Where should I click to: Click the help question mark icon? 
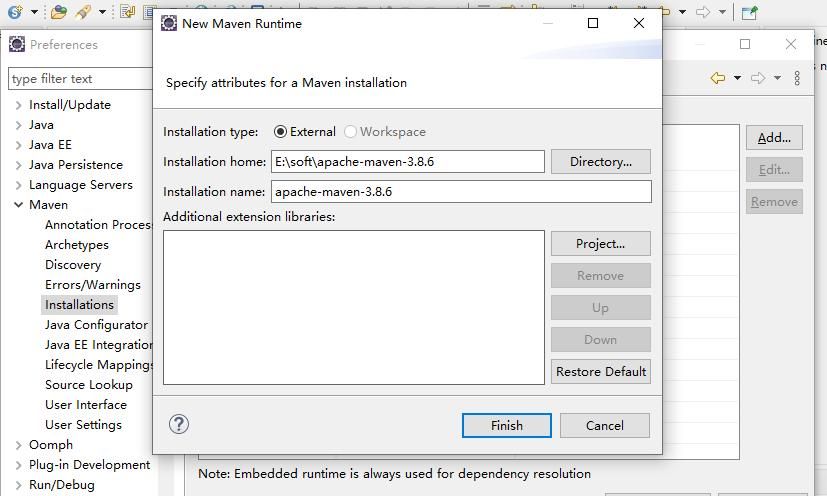179,424
